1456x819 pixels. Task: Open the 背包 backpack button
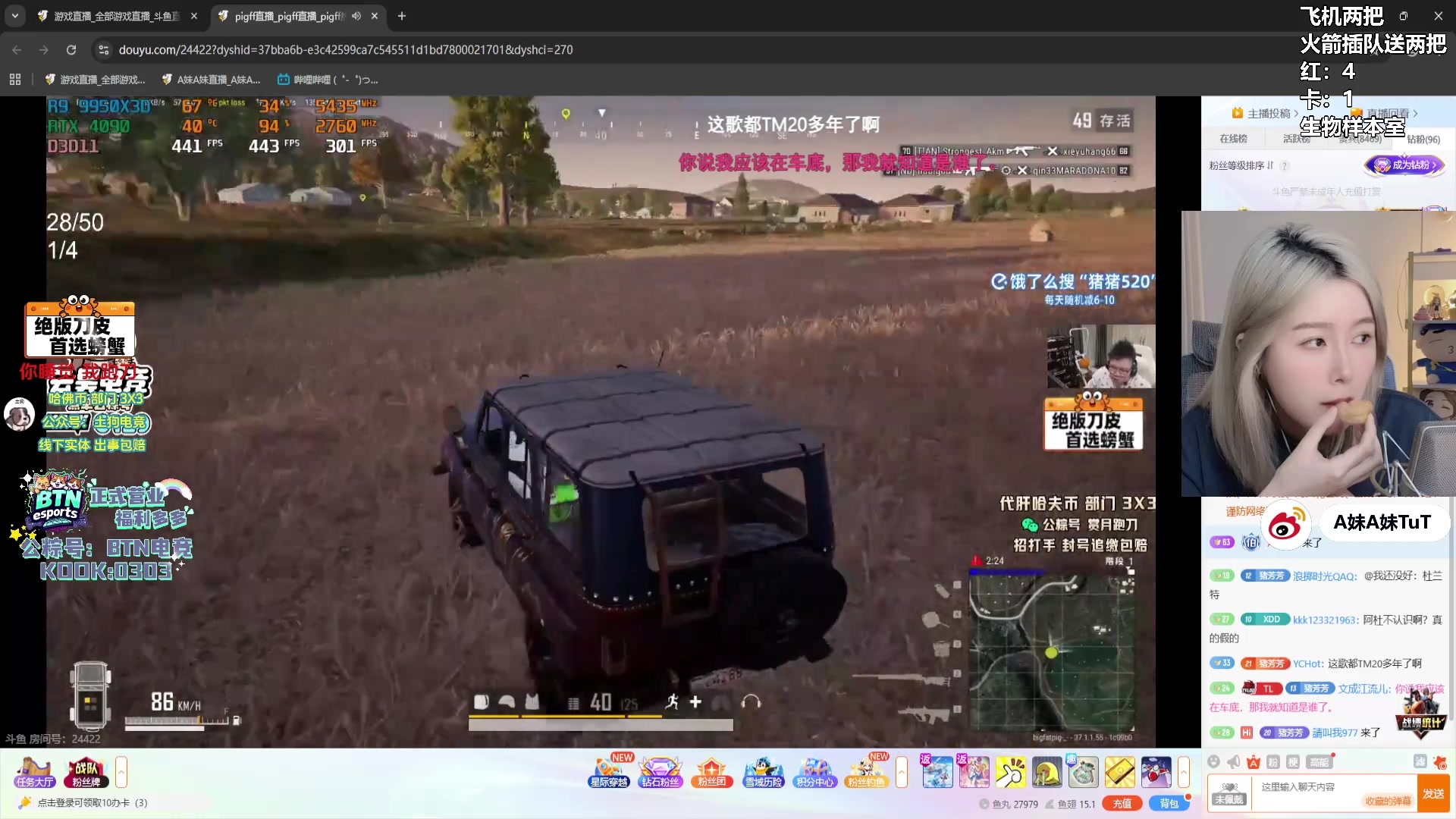1169,804
